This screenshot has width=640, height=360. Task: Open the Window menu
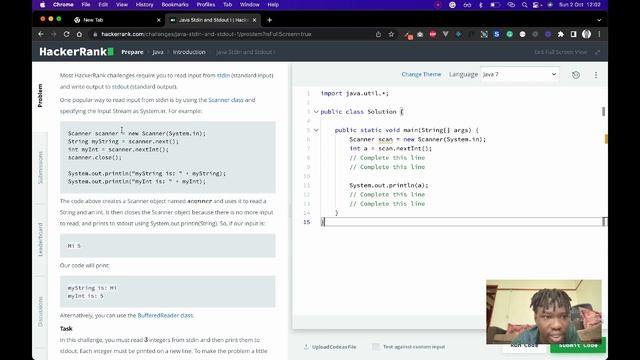[249, 5]
